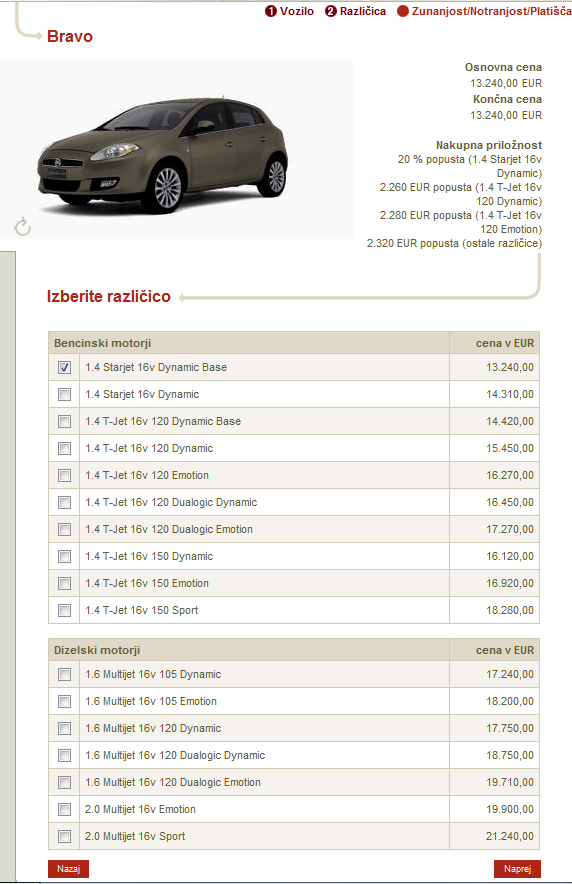Uncheck 1.4 Starjet 16v Dynamic Base
Viewport: 572px width, 884px height.
tap(64, 368)
